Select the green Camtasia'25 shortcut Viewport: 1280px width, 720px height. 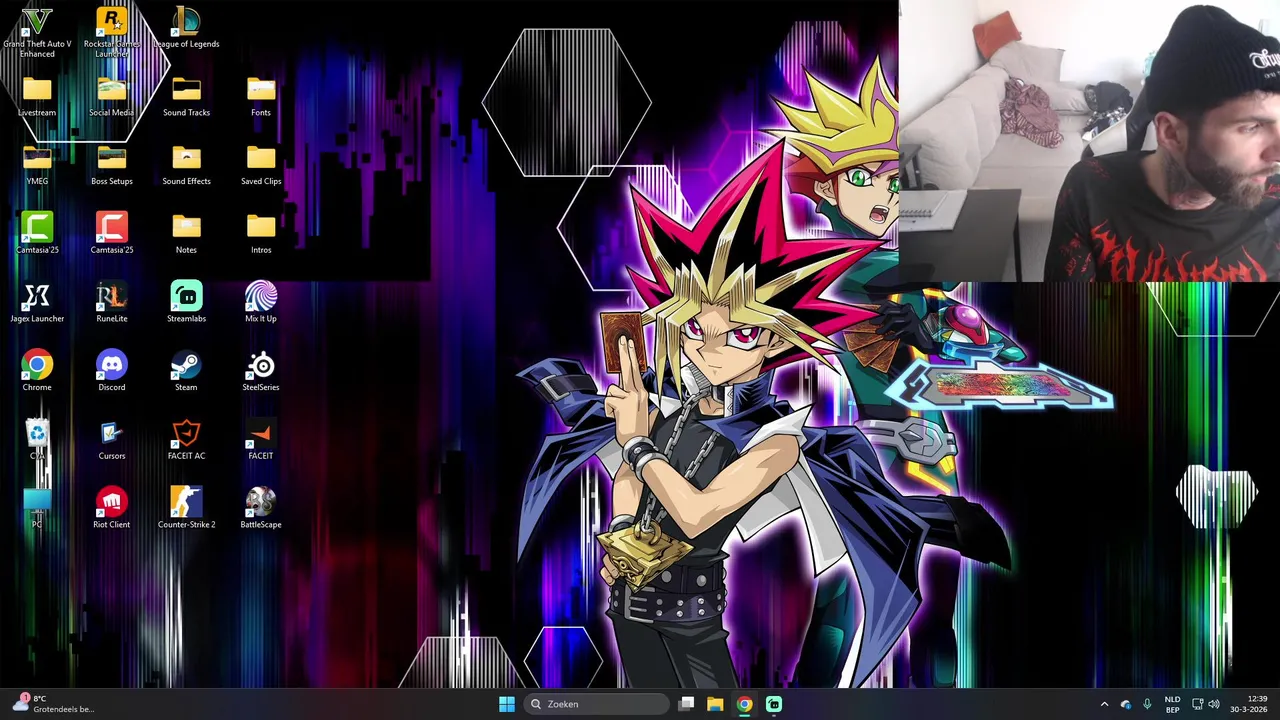(37, 234)
